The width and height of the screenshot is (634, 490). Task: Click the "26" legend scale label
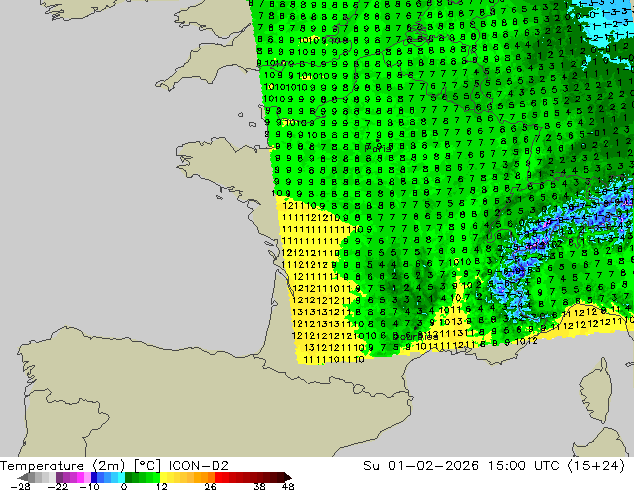click(x=210, y=486)
